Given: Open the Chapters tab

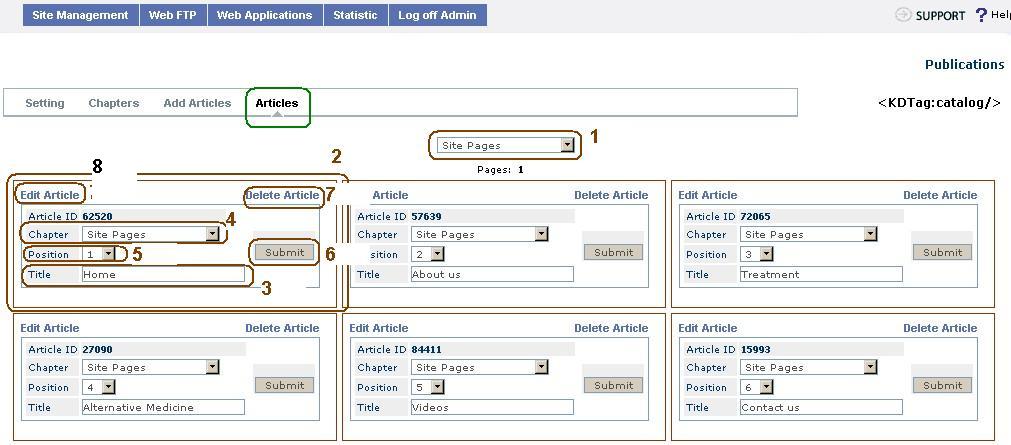Looking at the screenshot, I should 114,103.
